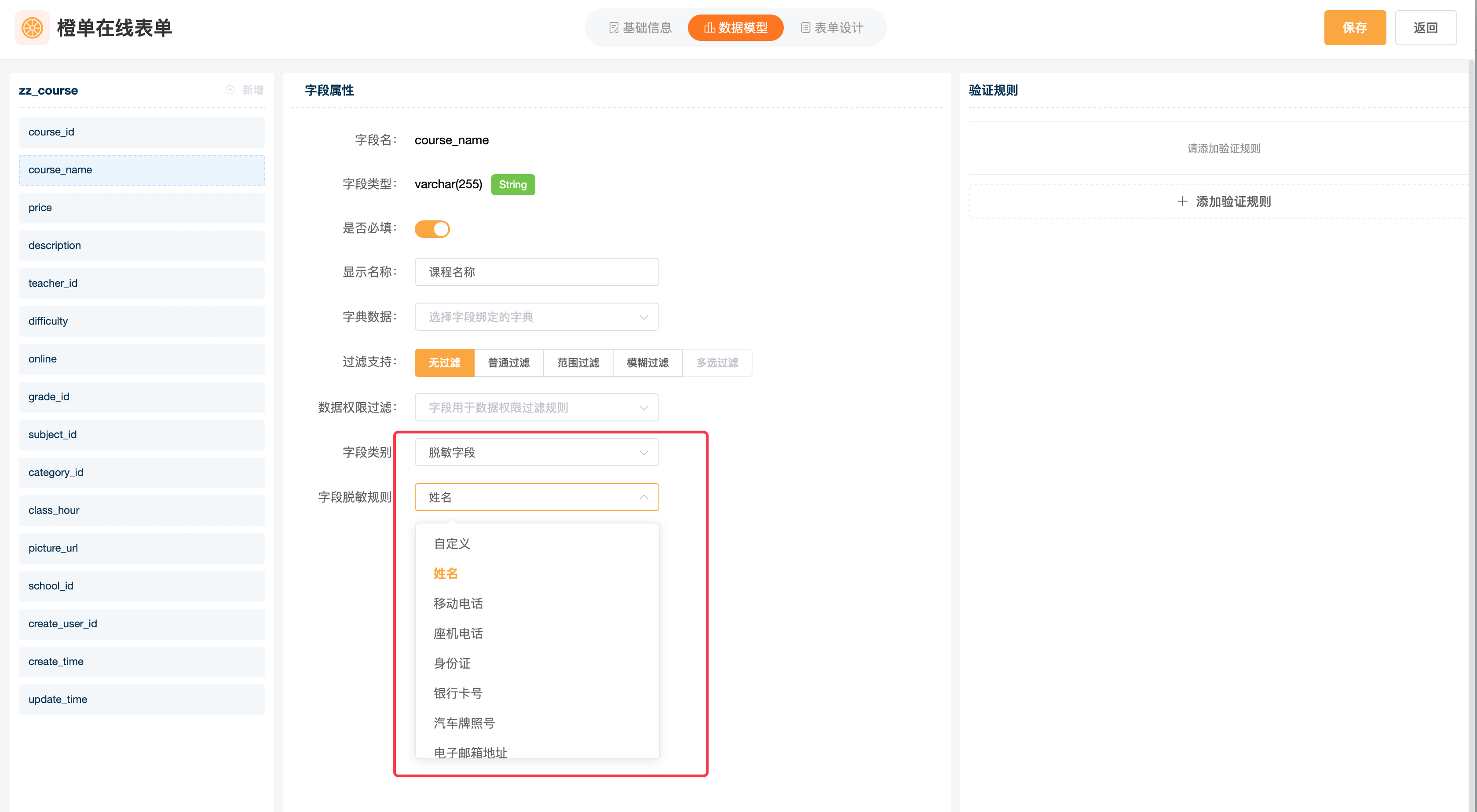Click the 数据模型 chart icon
Screen dimensions: 1477x812
click(709, 28)
